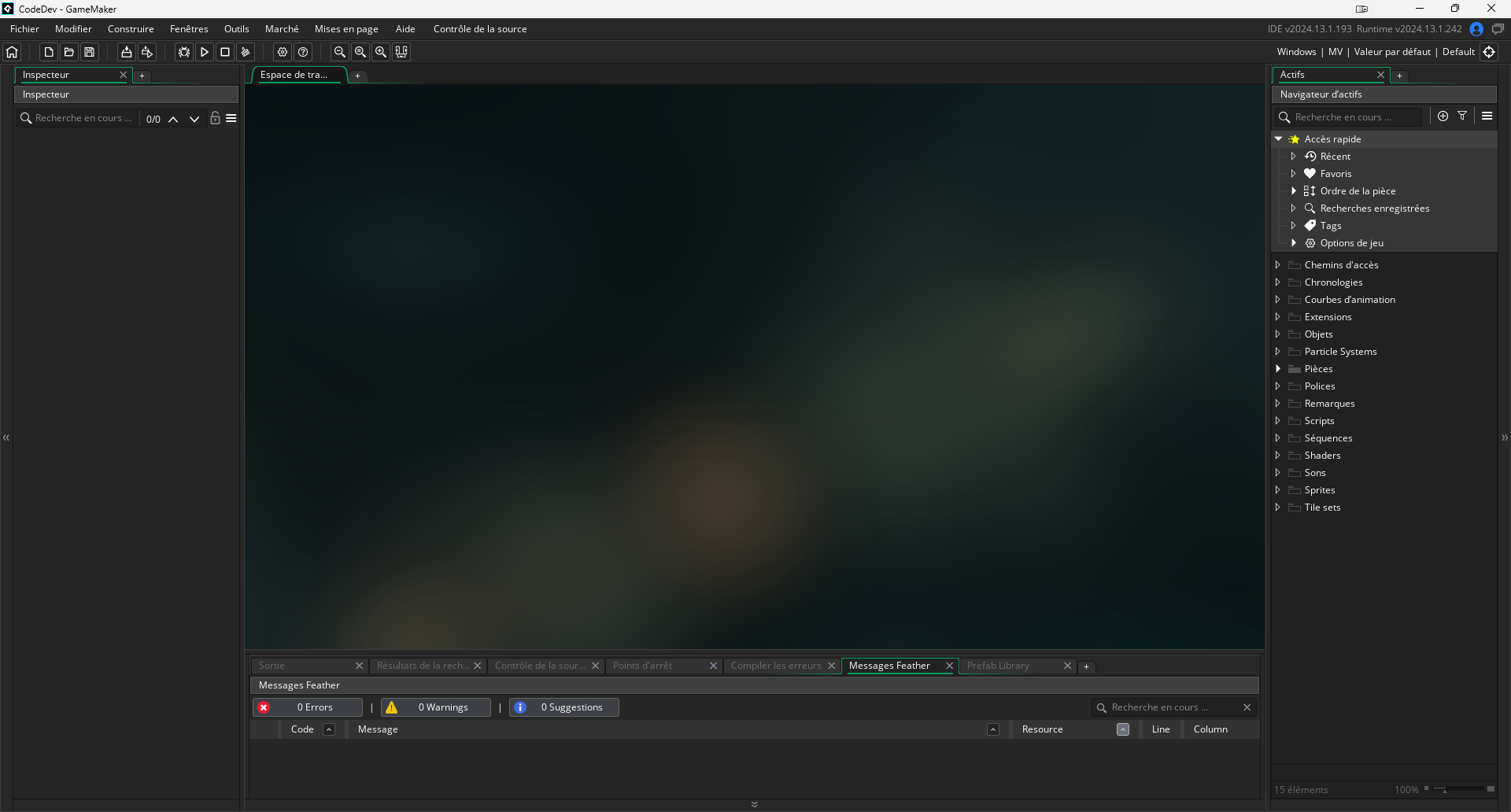This screenshot has width=1511, height=812.
Task: Click the Create executable icon
Action: (x=126, y=52)
